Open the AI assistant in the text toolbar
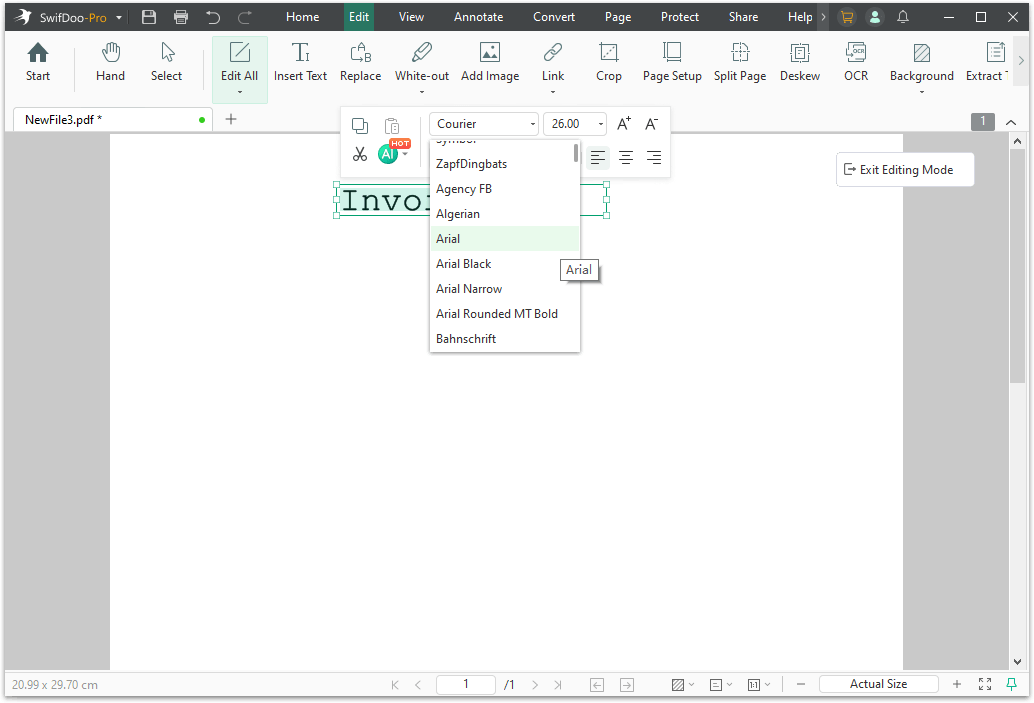The height and width of the screenshot is (703, 1034). [x=387, y=153]
